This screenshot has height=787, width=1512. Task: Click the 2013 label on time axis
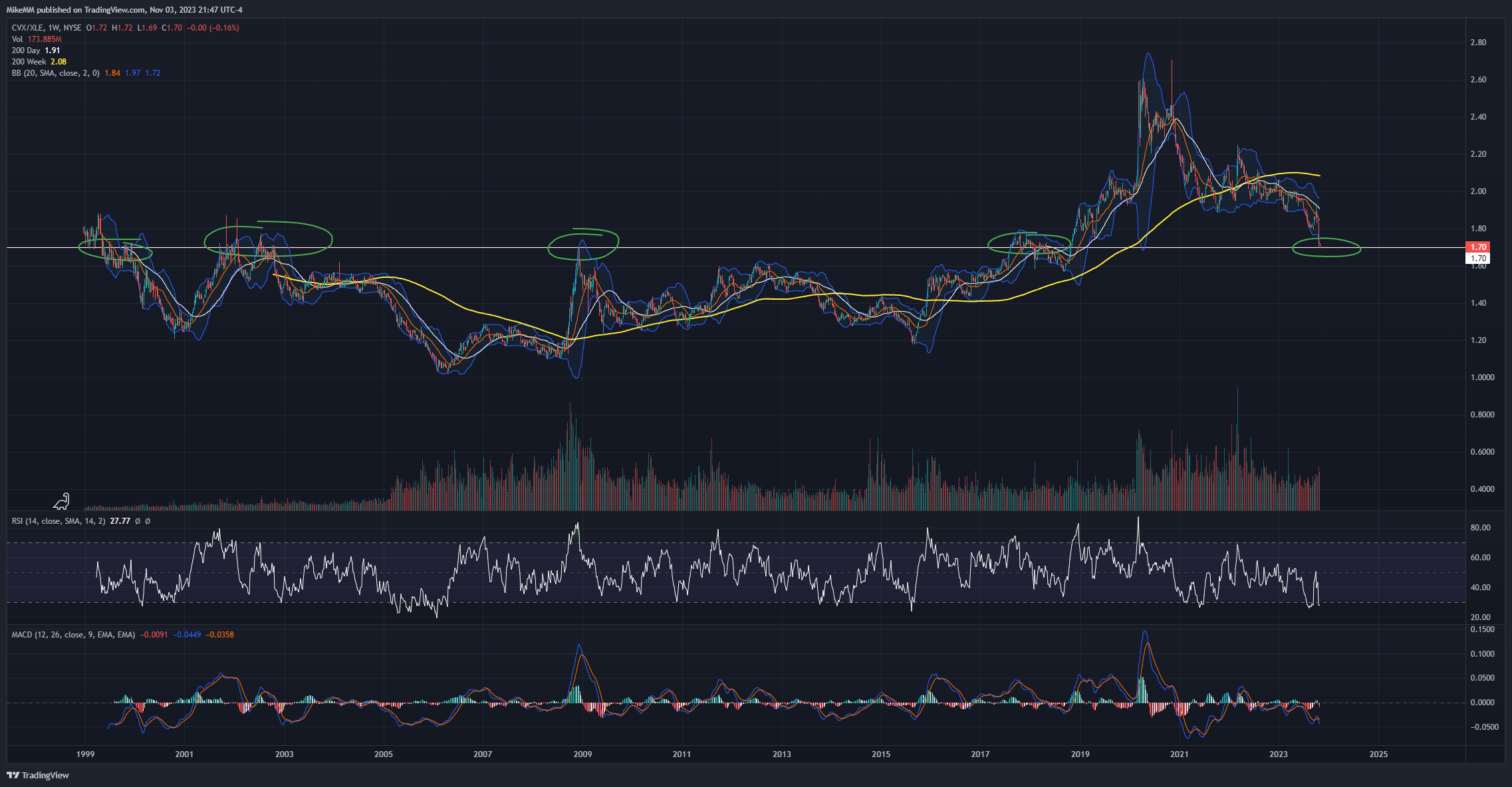(782, 754)
